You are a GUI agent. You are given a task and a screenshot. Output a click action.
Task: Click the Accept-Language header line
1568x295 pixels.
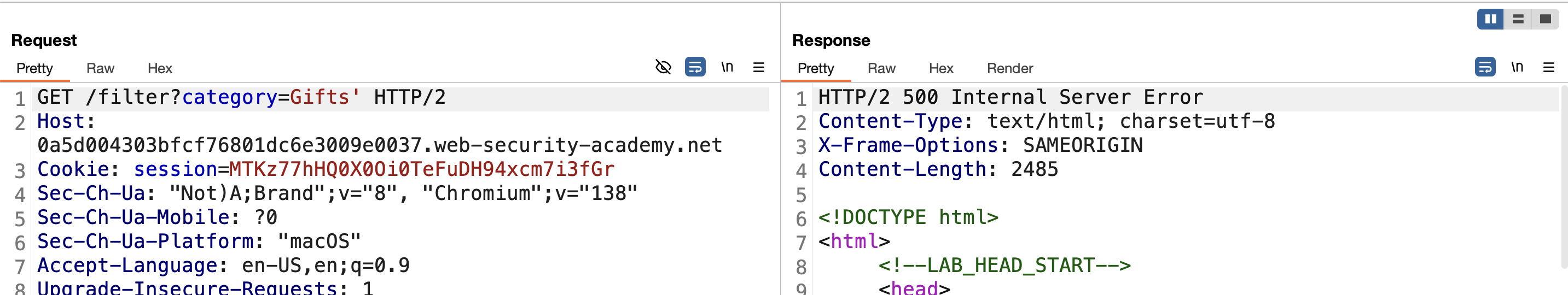click(x=223, y=265)
